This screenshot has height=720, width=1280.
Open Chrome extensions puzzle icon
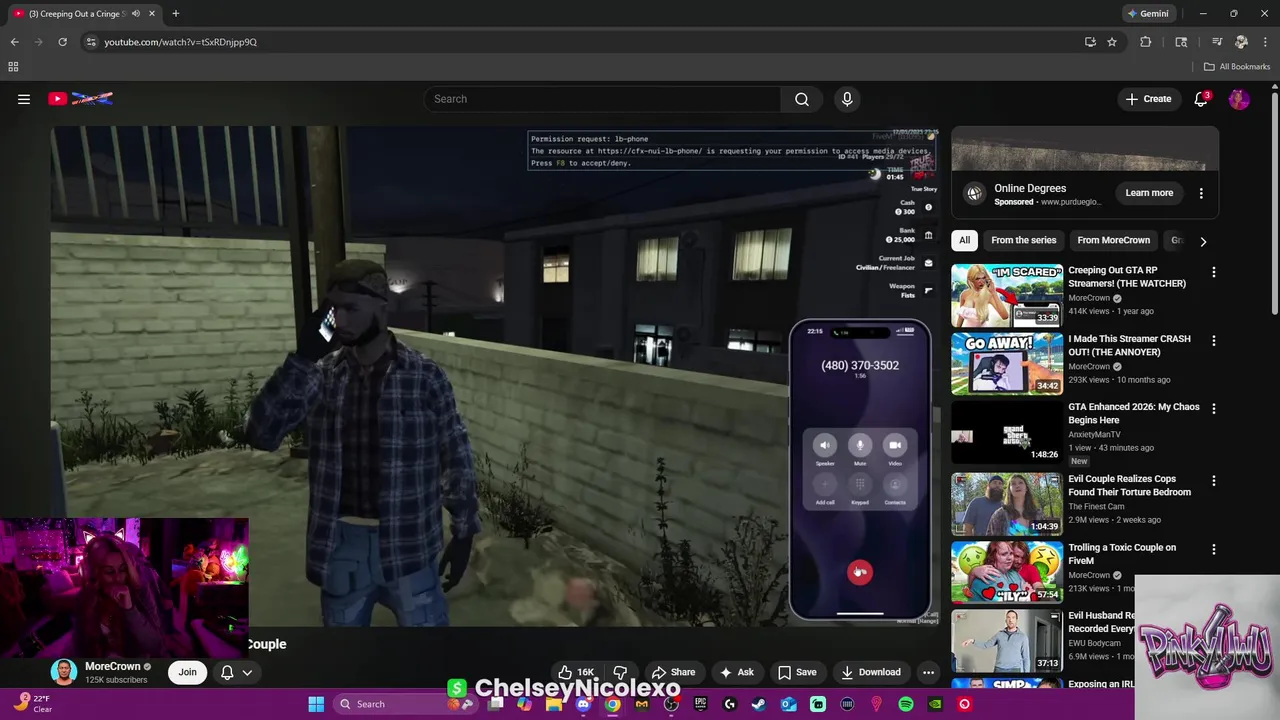click(1146, 42)
